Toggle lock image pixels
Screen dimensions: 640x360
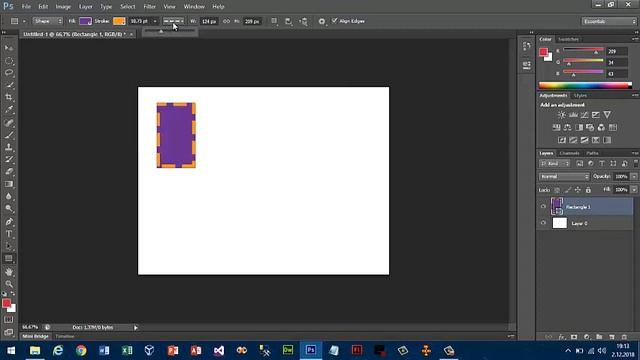(x=568, y=190)
